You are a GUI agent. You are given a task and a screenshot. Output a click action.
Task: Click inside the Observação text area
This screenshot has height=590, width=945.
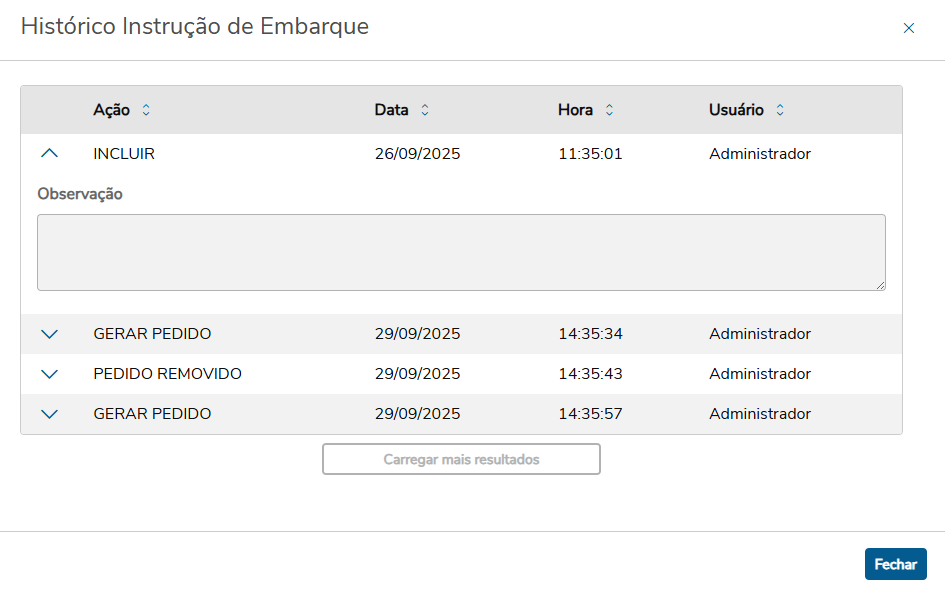pos(461,252)
